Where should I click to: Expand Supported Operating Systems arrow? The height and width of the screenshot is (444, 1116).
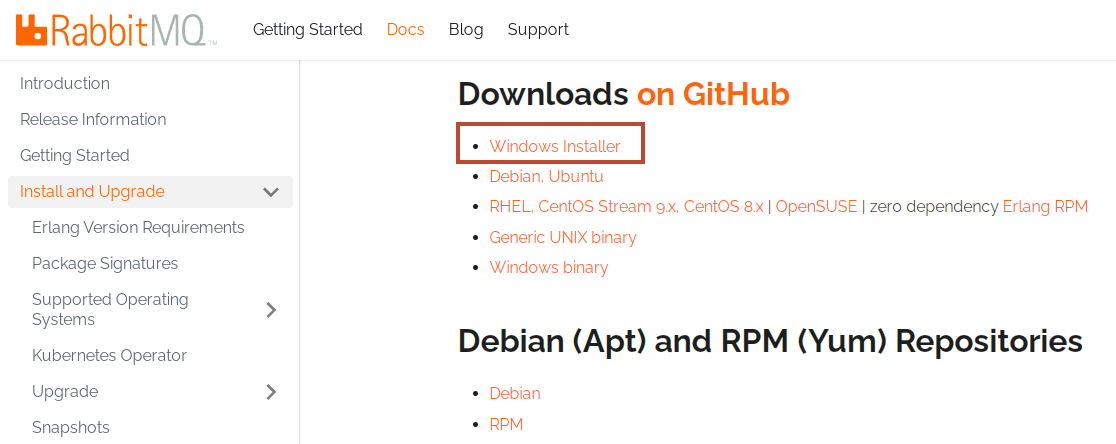click(x=271, y=310)
